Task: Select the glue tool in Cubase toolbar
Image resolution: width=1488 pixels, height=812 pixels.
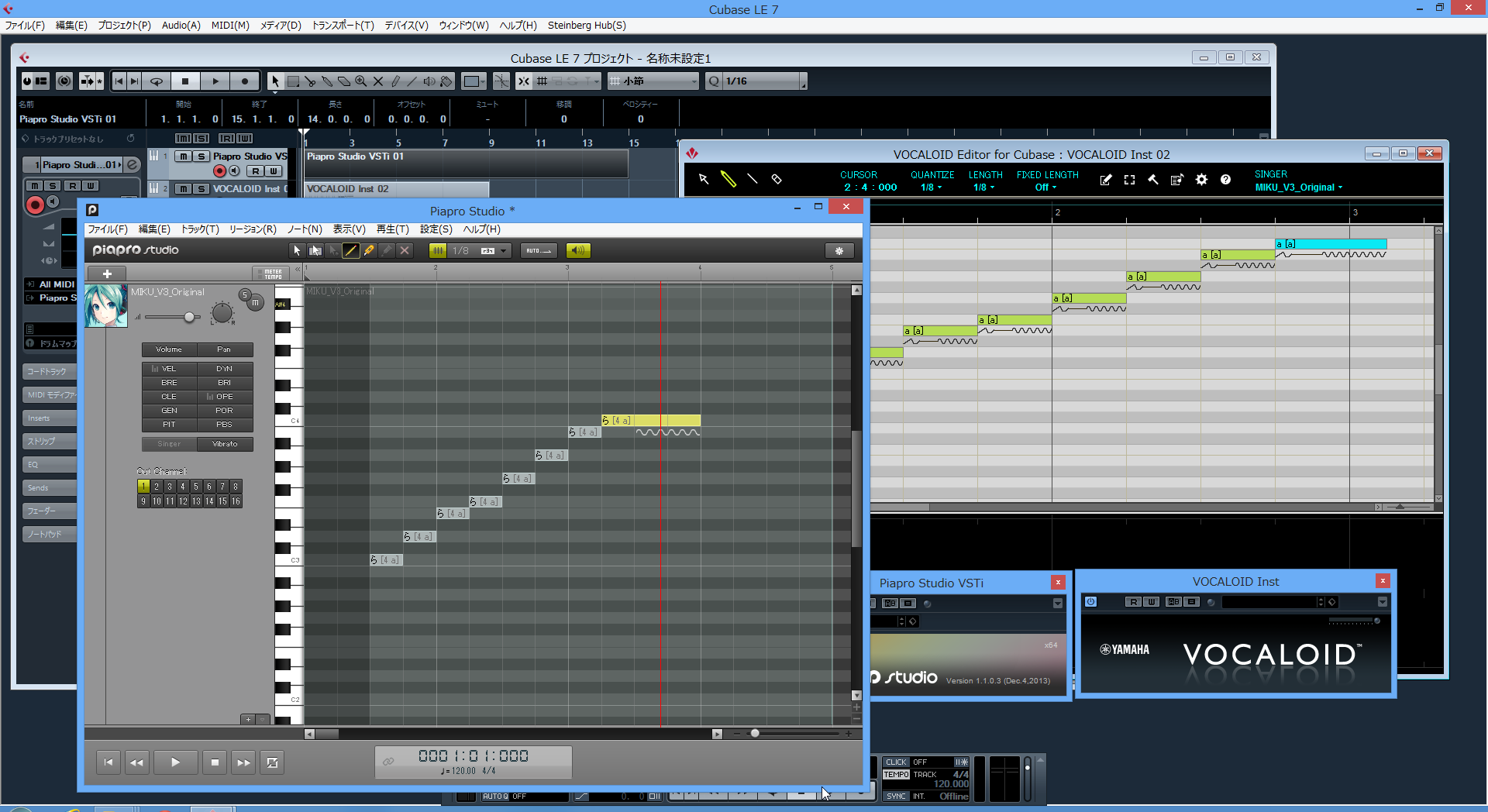Action: point(327,81)
